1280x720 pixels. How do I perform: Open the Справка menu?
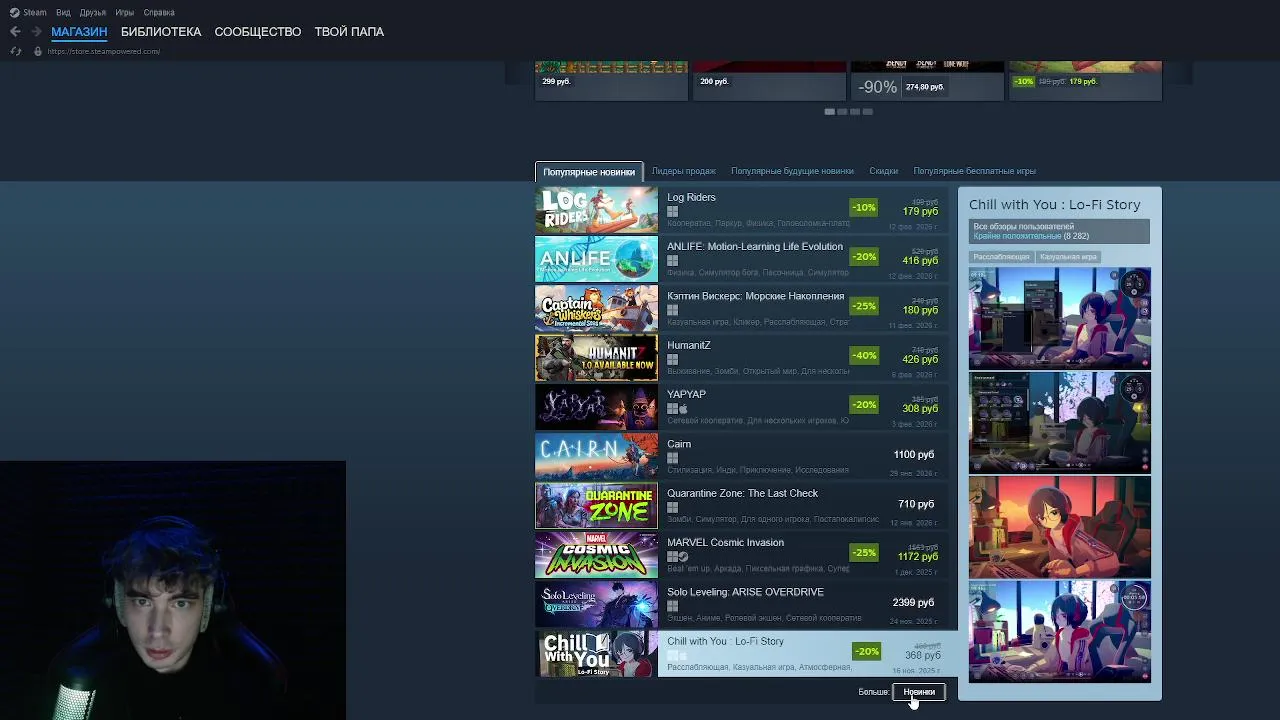tap(159, 12)
